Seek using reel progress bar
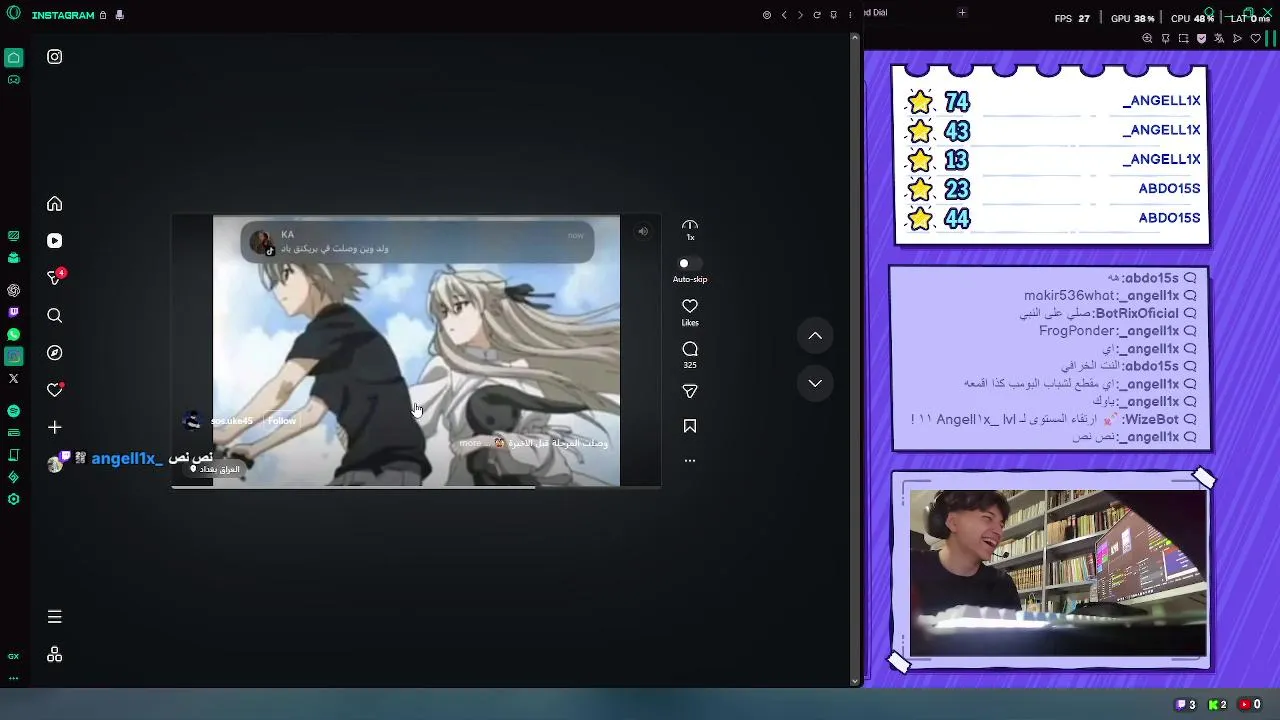The height and width of the screenshot is (720, 1280). 416,487
